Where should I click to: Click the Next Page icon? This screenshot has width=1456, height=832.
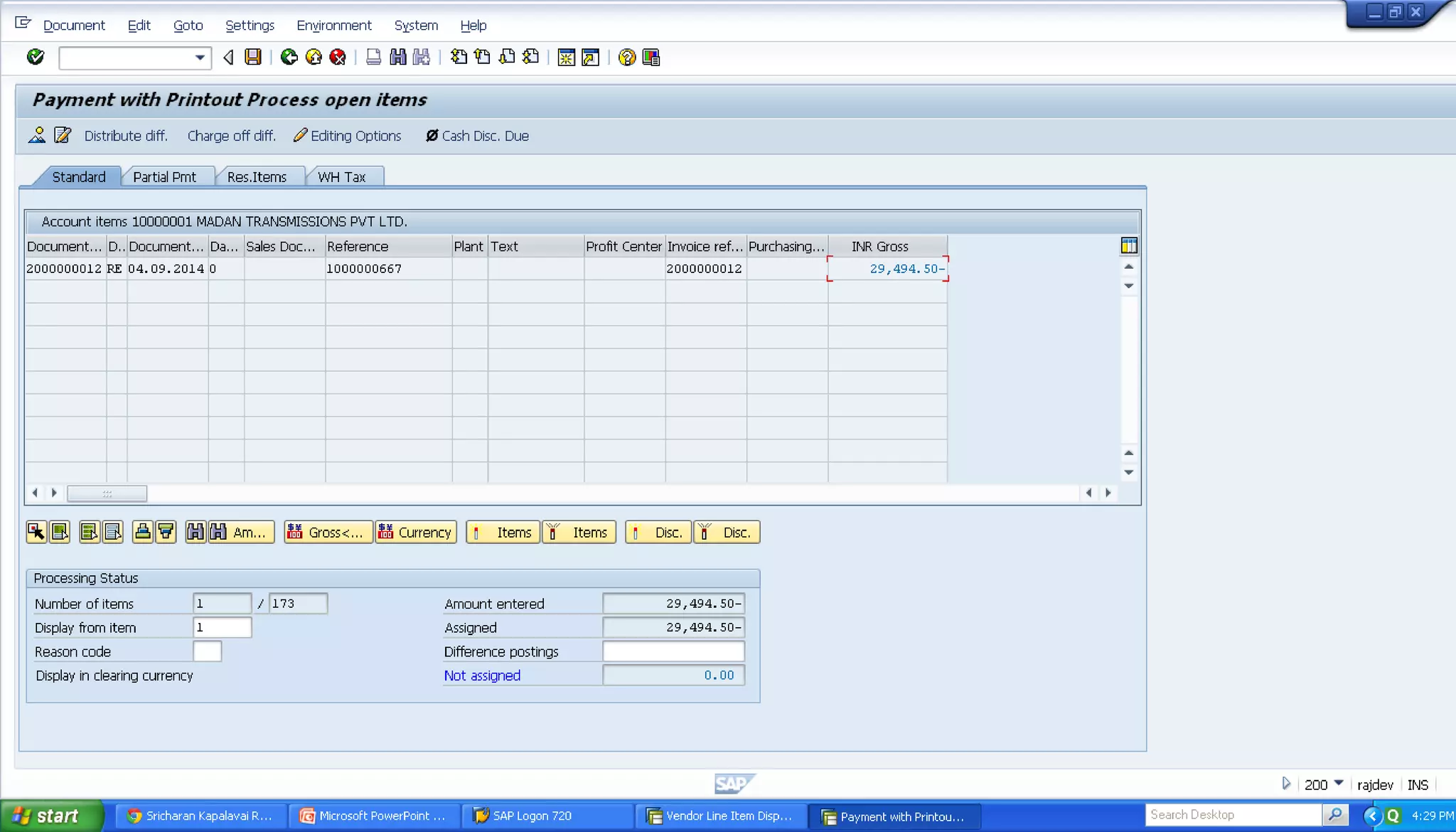pos(507,57)
